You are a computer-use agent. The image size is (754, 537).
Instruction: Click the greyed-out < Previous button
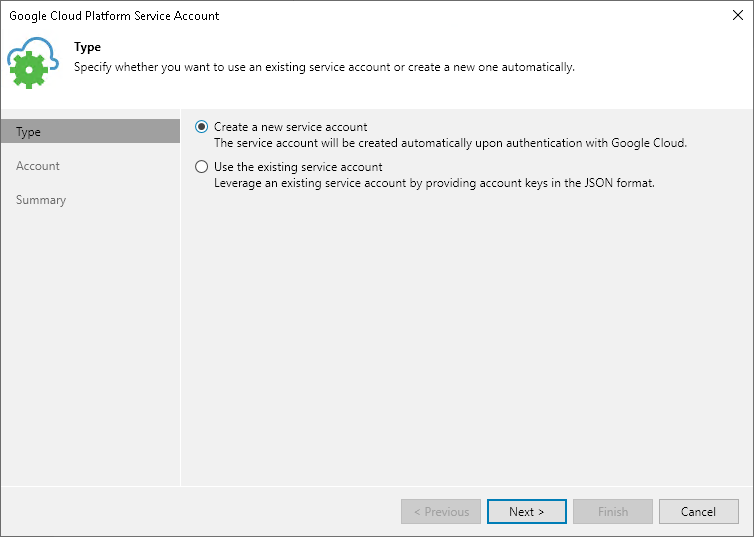[441, 512]
